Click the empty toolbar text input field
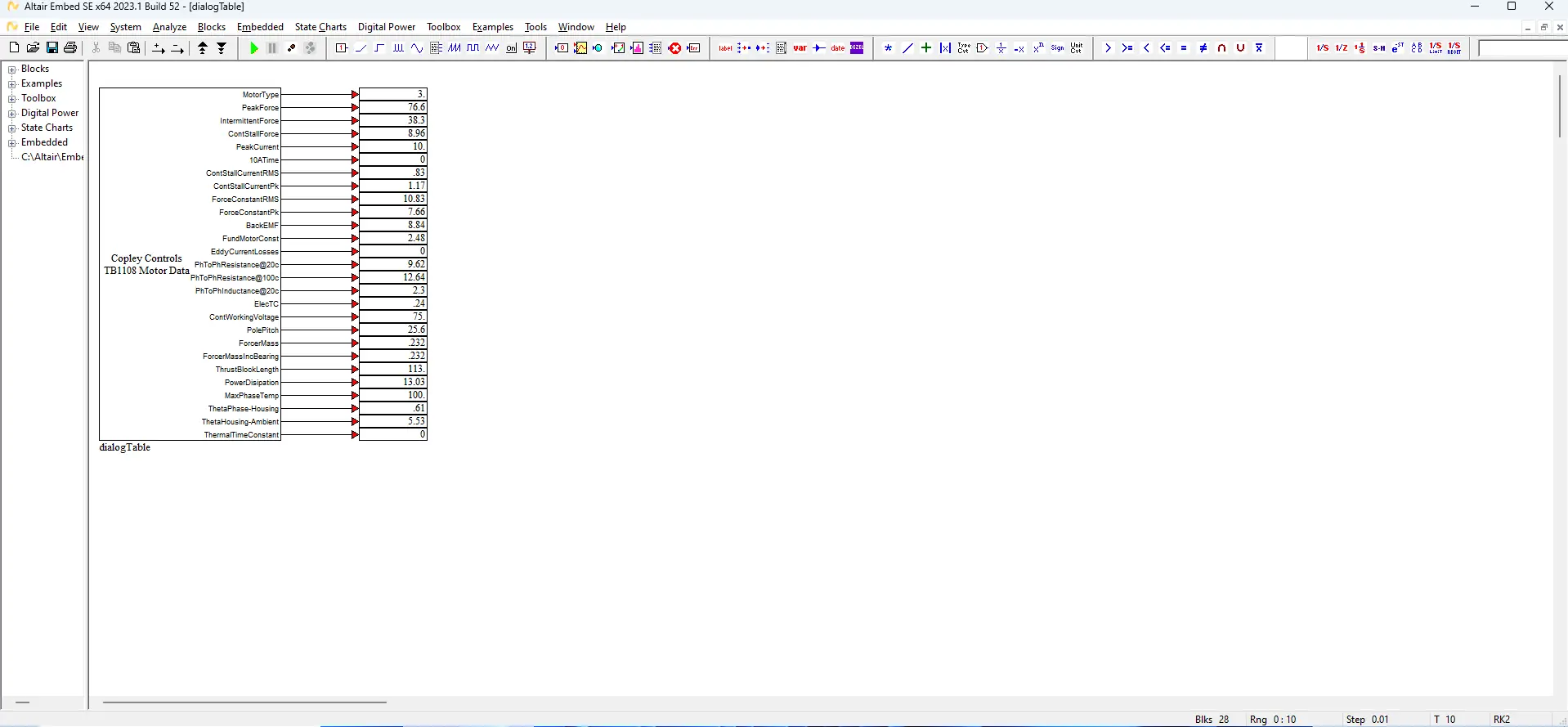 click(1523, 48)
